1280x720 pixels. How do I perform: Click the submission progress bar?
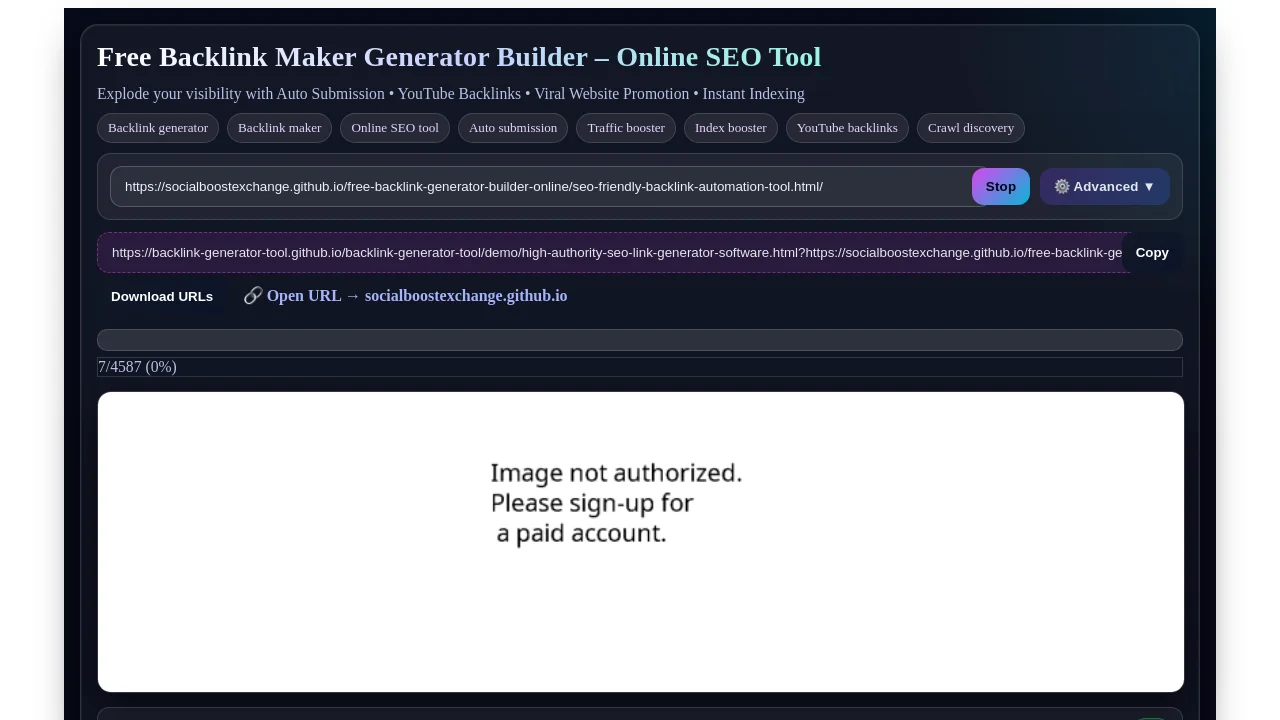(x=640, y=340)
